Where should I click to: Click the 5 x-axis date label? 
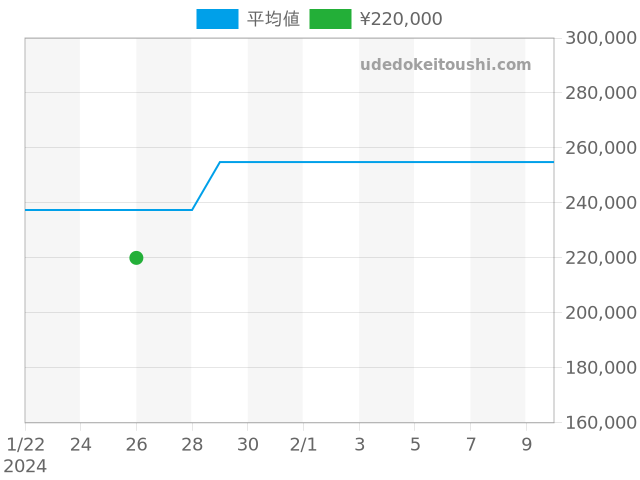tap(415, 445)
